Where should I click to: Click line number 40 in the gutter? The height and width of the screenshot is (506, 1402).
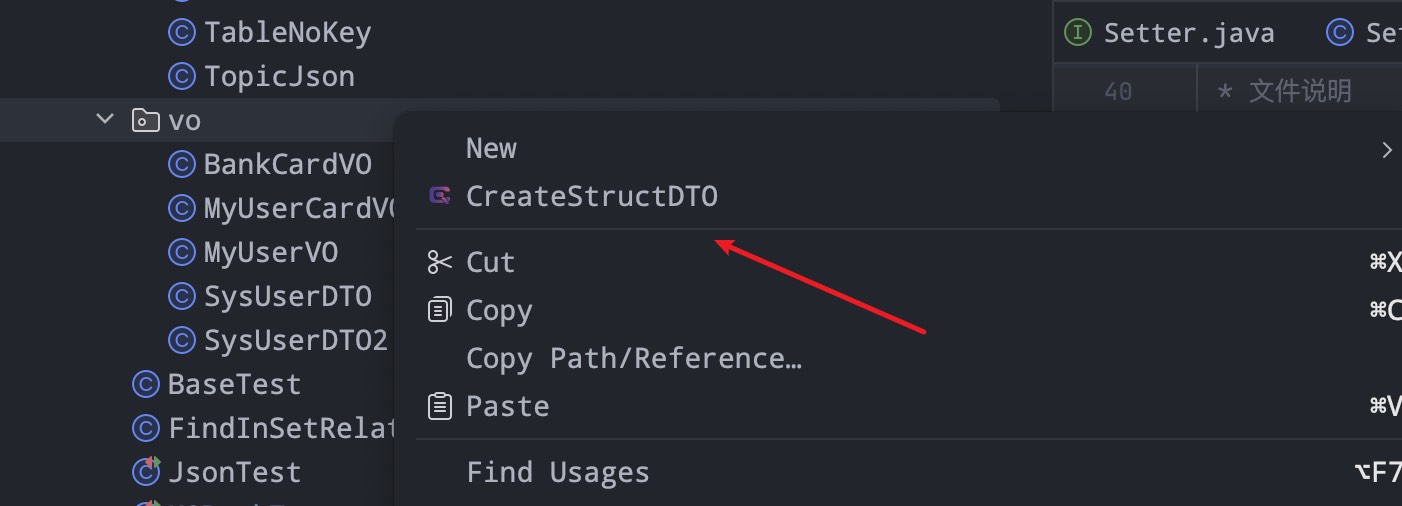click(1118, 92)
